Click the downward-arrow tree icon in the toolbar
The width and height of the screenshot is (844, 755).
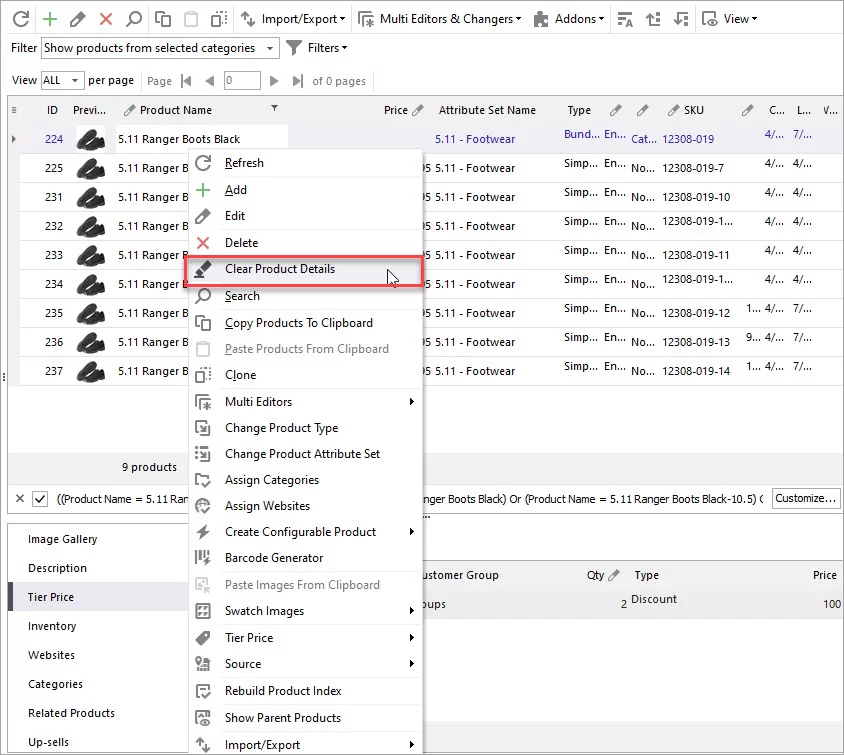681,19
